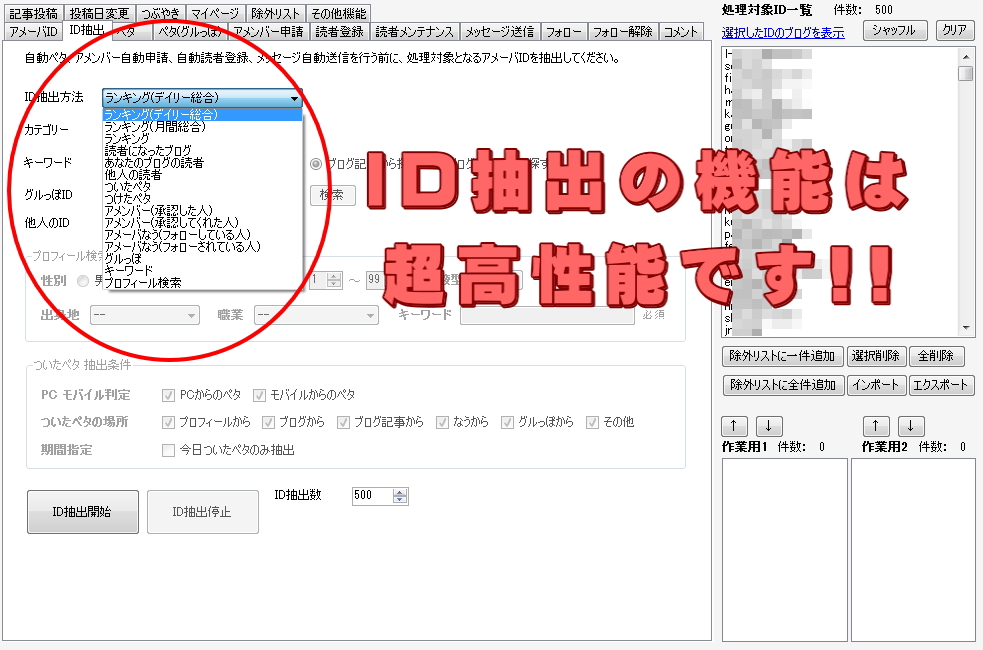This screenshot has width=983, height=650.
Task: Toggle the モバイルからのペタ checkbox
Action: coord(260,395)
